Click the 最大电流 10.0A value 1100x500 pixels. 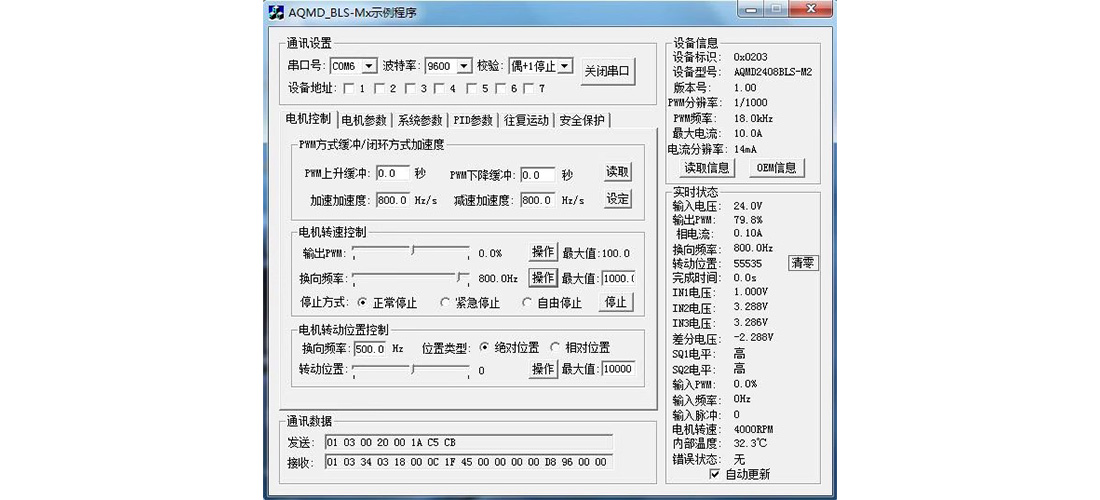coord(748,133)
